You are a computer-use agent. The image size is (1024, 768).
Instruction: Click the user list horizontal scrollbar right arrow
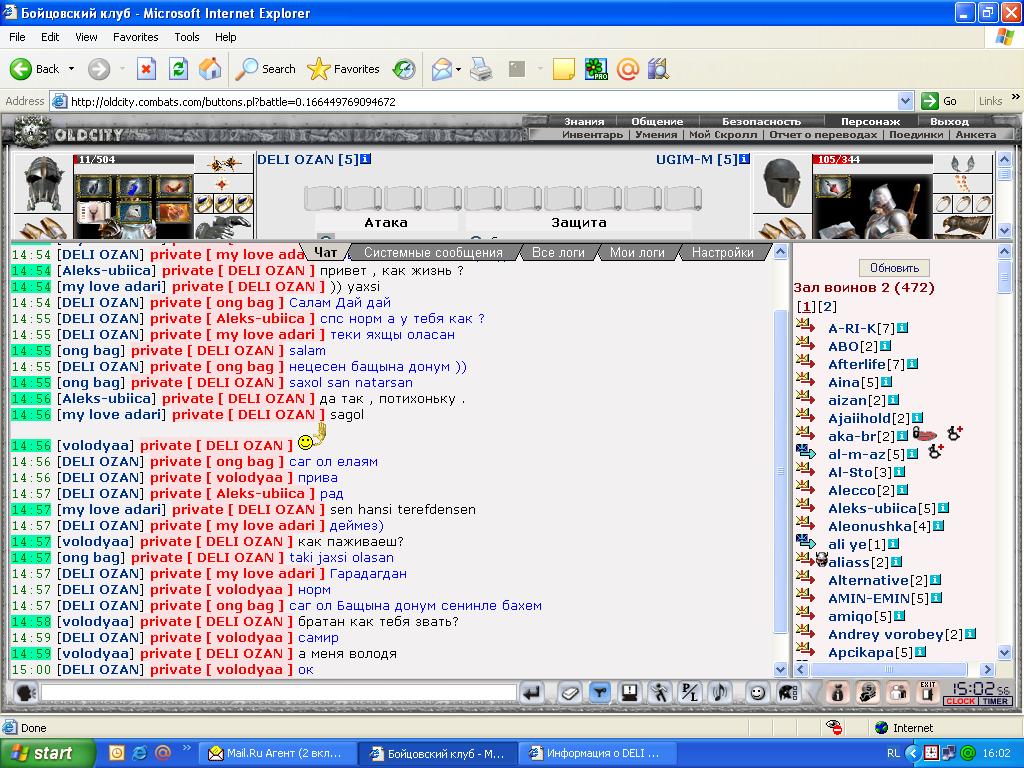(x=987, y=669)
